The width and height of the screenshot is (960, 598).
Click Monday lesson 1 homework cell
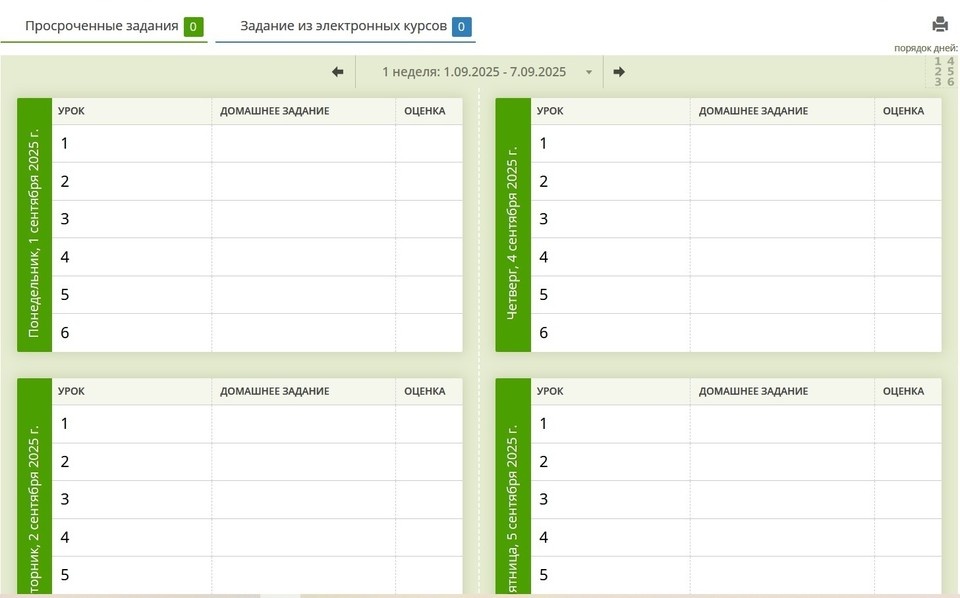[304, 143]
